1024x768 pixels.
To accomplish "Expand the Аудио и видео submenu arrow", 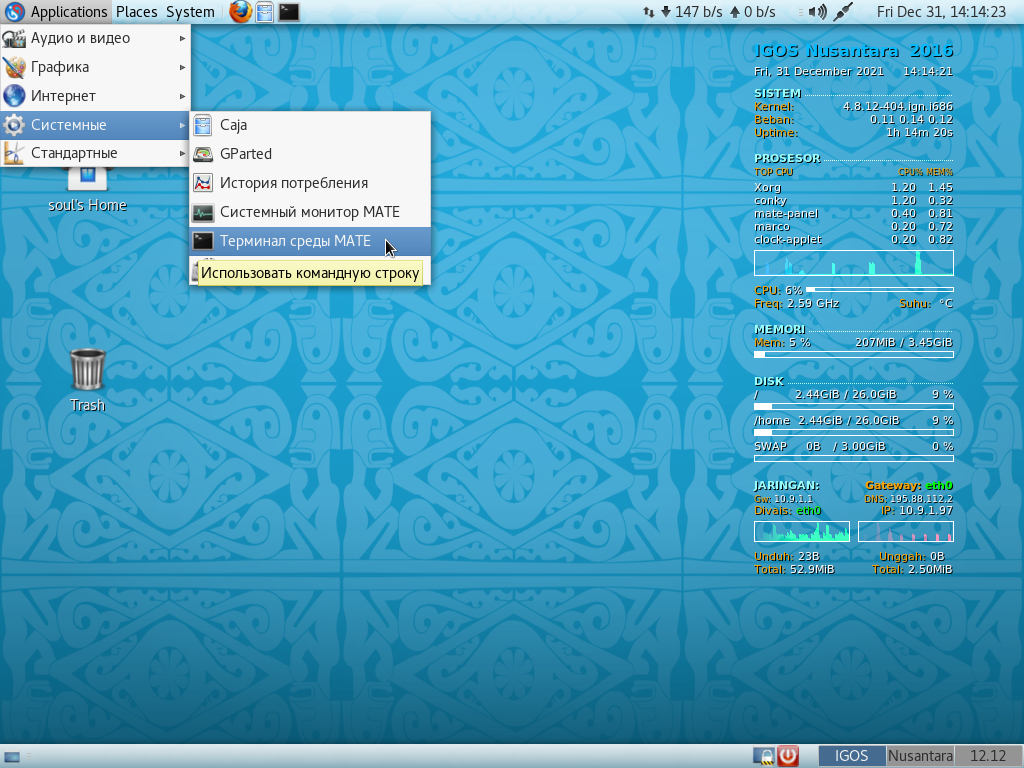I will pyautogui.click(x=182, y=39).
